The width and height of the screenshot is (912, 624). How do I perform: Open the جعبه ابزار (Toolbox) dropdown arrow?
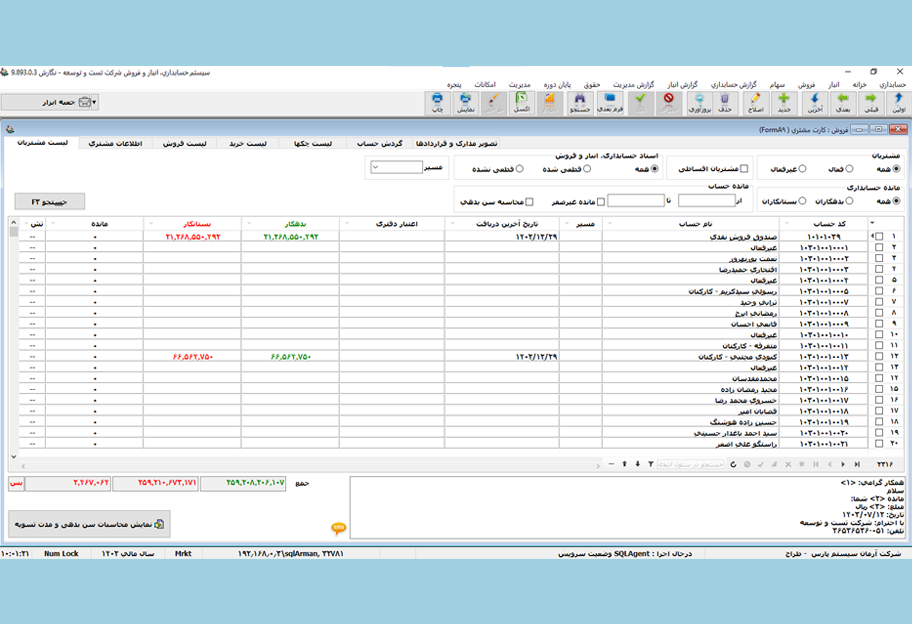94,102
